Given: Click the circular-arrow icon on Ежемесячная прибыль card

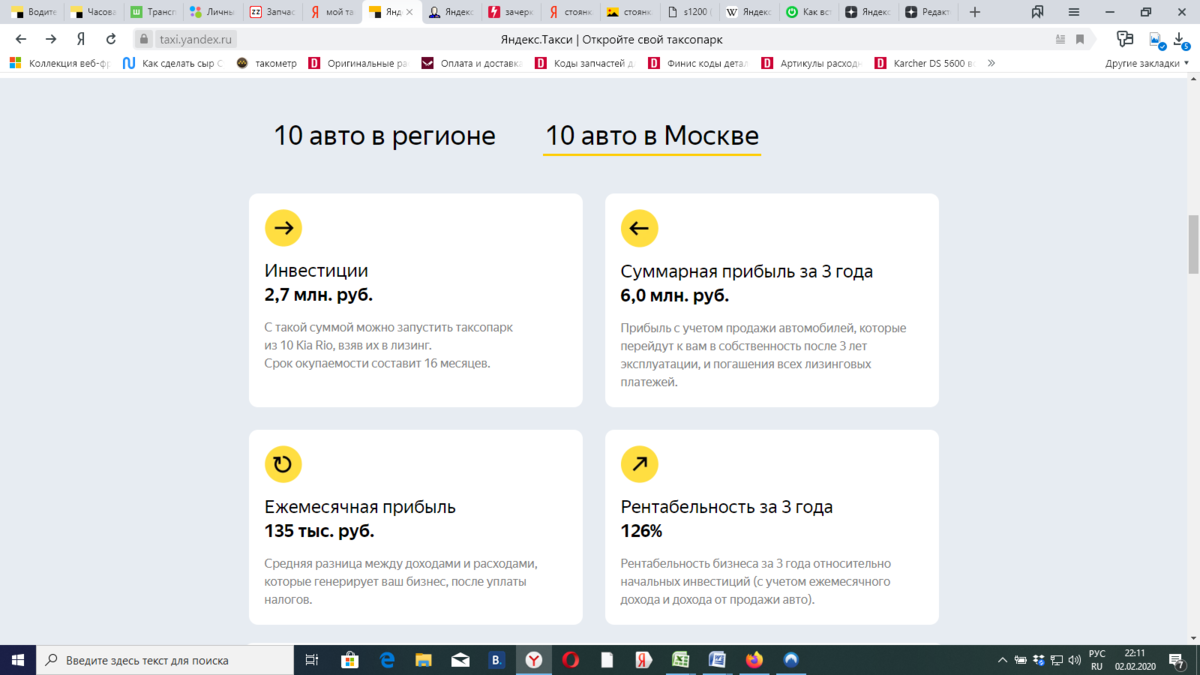Looking at the screenshot, I should (283, 464).
